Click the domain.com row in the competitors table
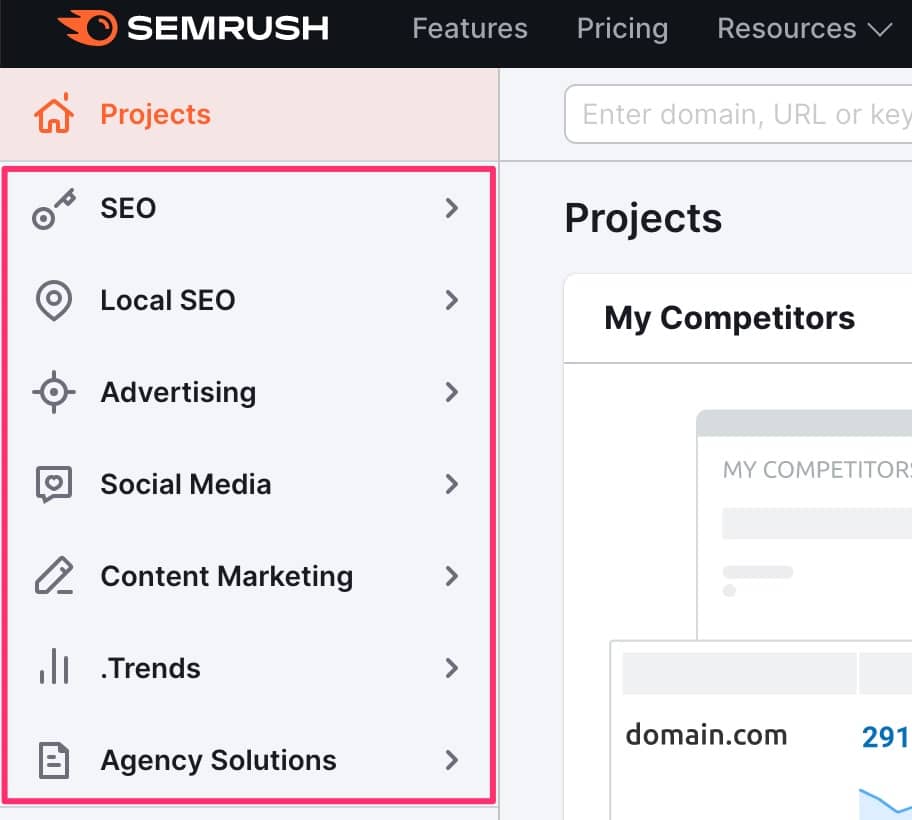This screenshot has width=912, height=820. 706,735
